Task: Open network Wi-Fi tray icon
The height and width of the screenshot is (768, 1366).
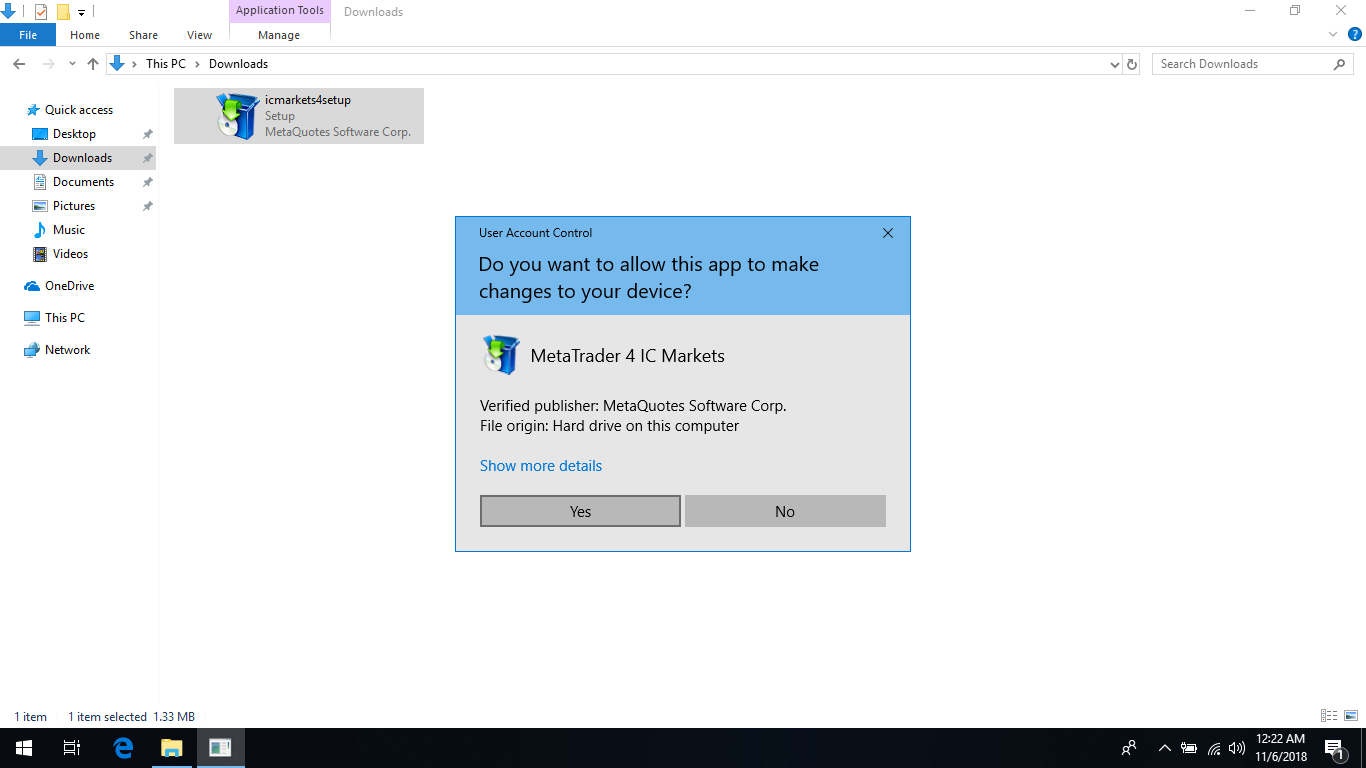Action: (x=1214, y=748)
